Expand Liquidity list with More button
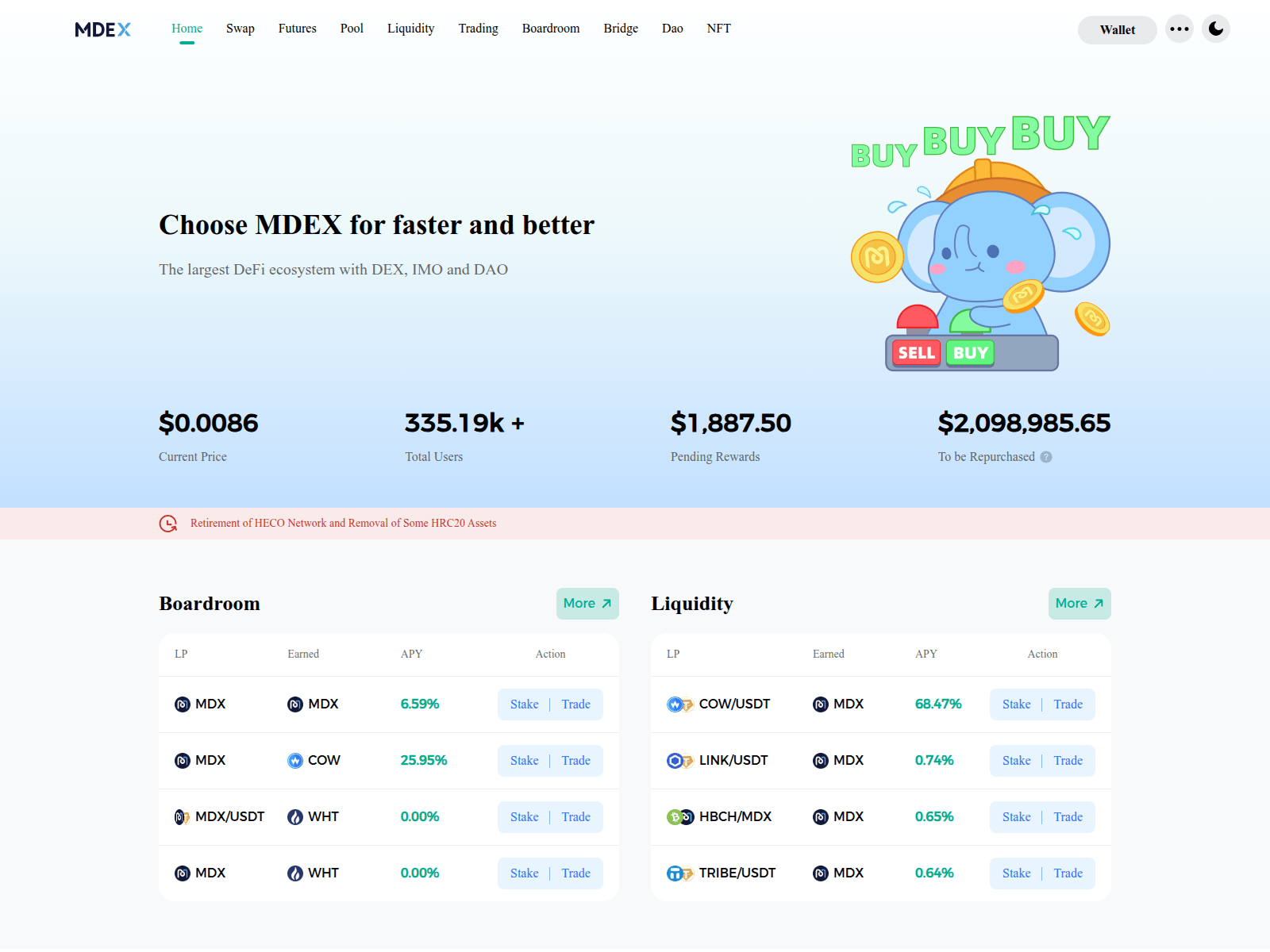Viewport: 1270px width, 952px height. pos(1079,604)
